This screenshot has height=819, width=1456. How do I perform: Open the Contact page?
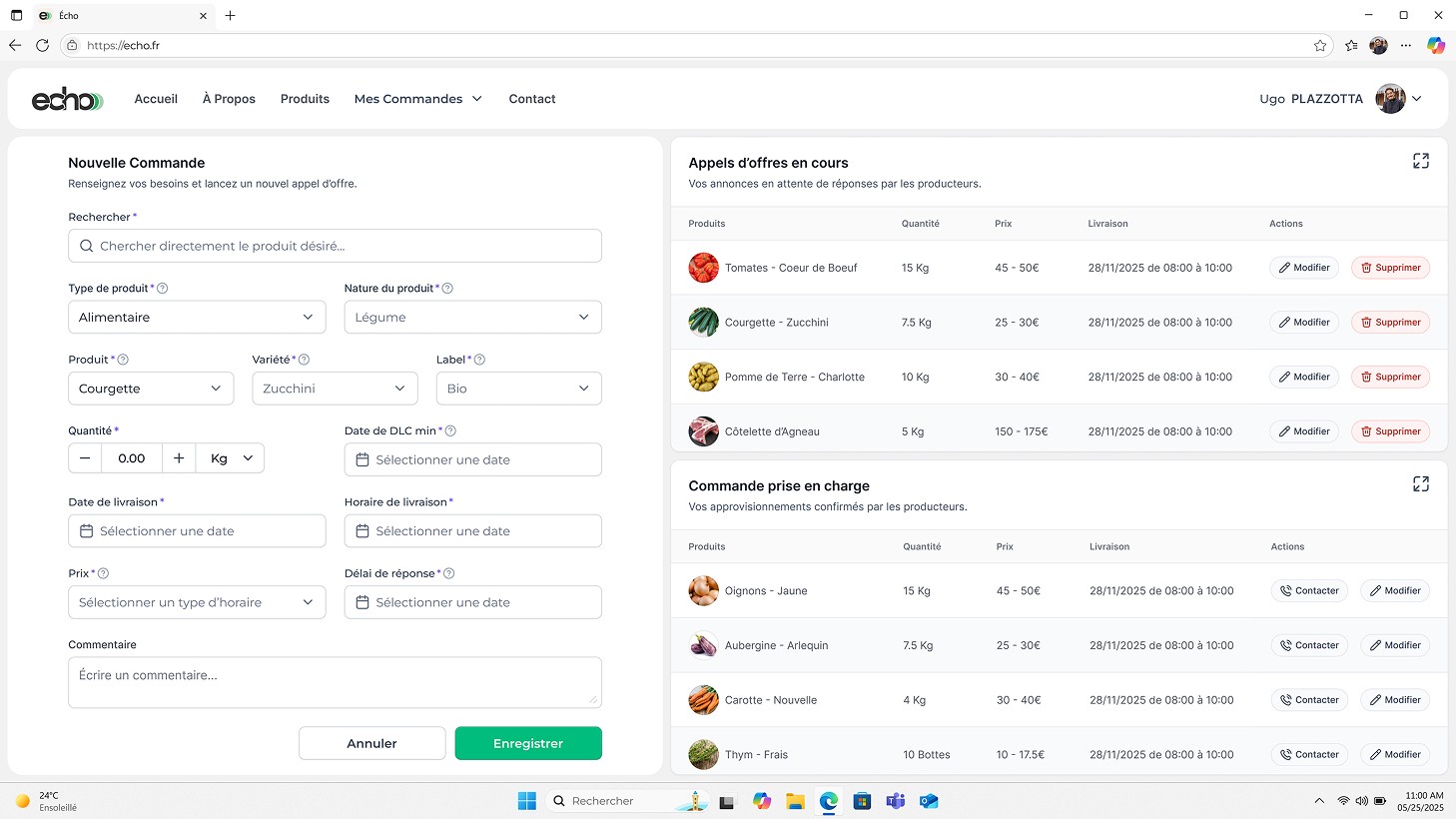pos(532,99)
